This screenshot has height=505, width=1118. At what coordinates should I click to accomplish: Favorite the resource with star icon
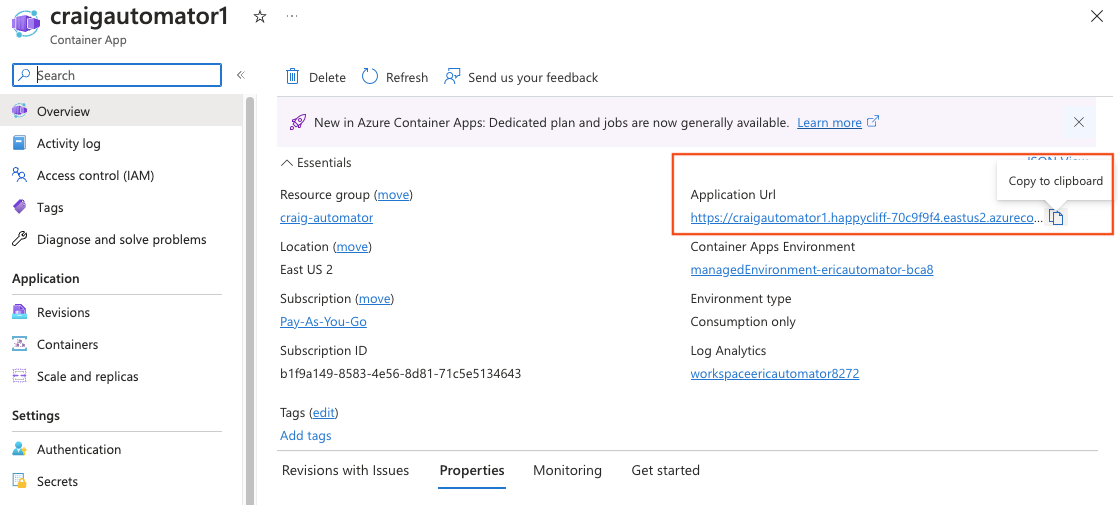coord(260,17)
